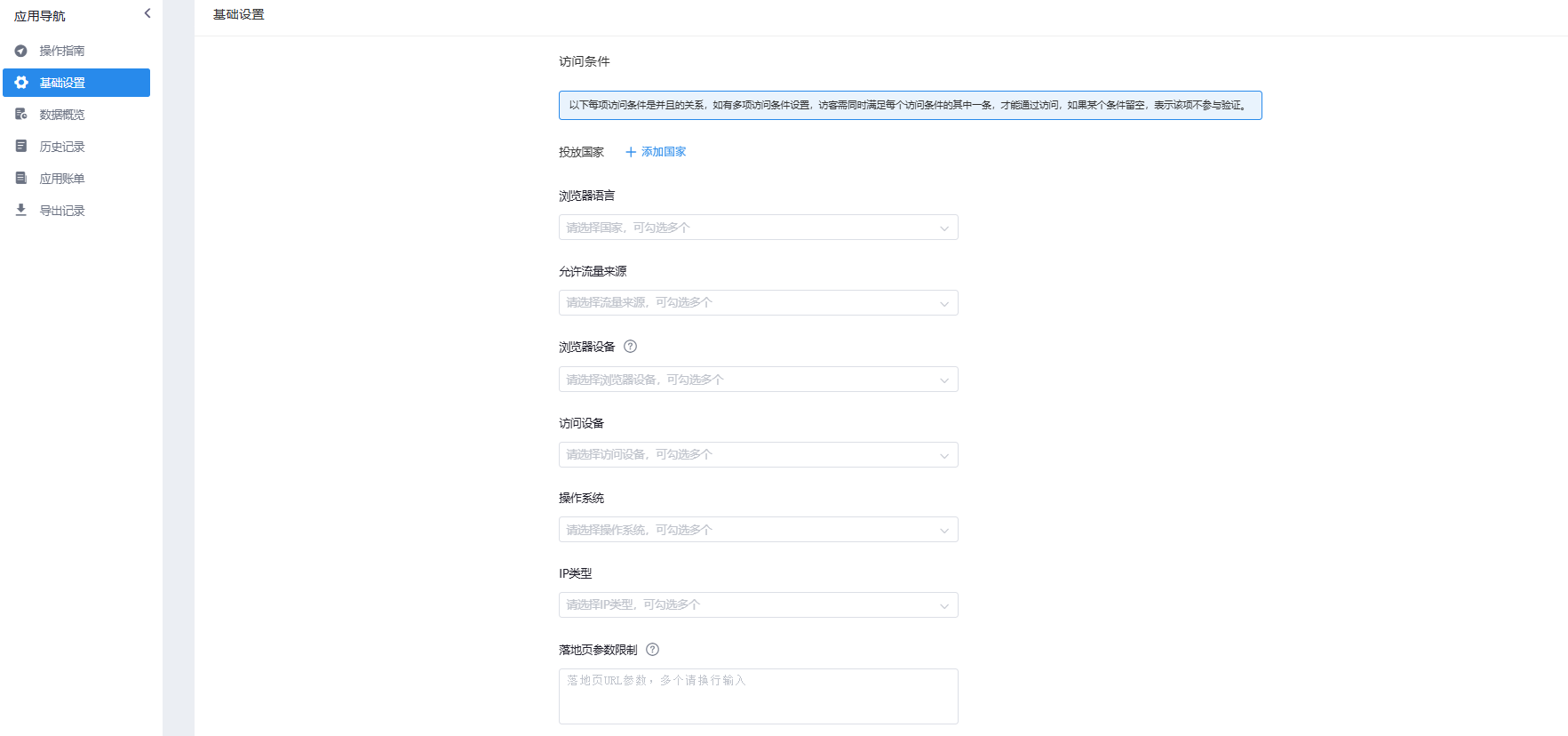
Task: Click the help icon next to 浏览器设备
Action: coord(631,347)
